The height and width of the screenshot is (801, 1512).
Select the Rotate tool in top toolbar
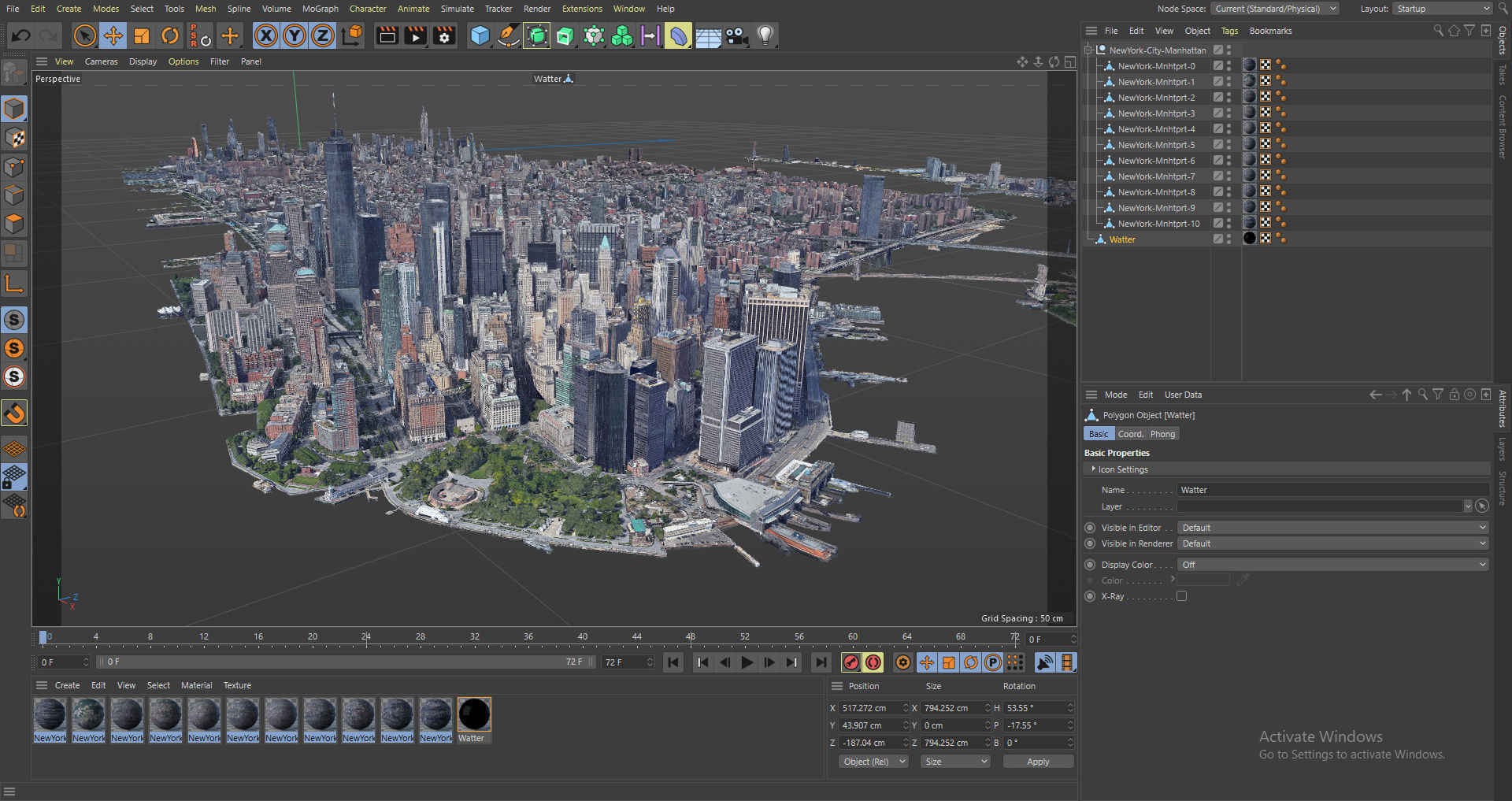(x=170, y=35)
